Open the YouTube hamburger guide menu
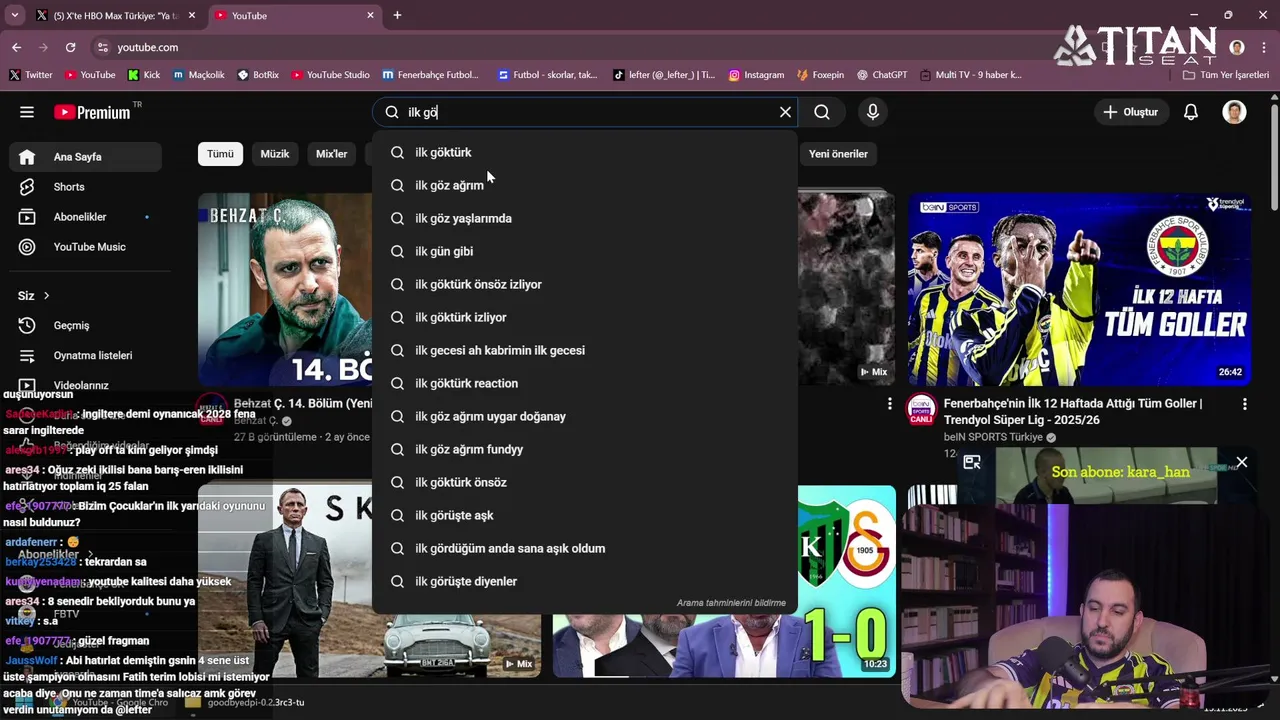Screen dimensions: 1280x720 27,112
